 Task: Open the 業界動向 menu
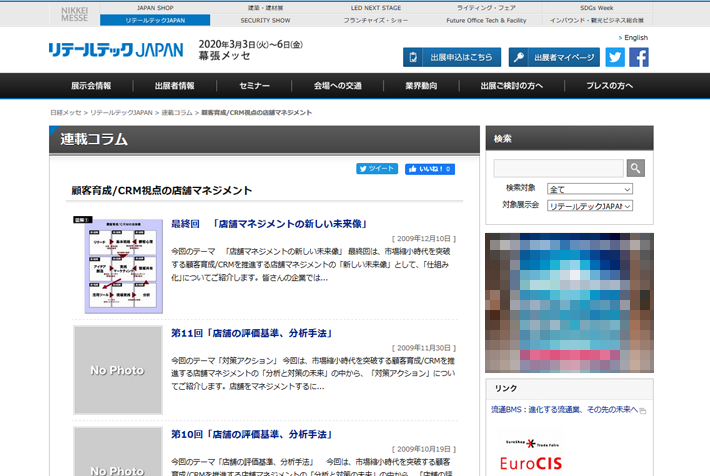click(421, 86)
